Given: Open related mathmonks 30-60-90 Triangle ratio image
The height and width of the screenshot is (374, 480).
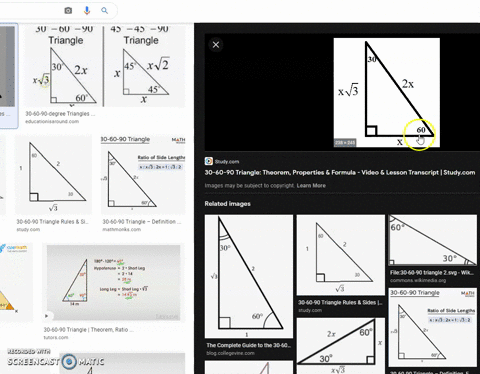Looking at the screenshot, I should [x=432, y=328].
